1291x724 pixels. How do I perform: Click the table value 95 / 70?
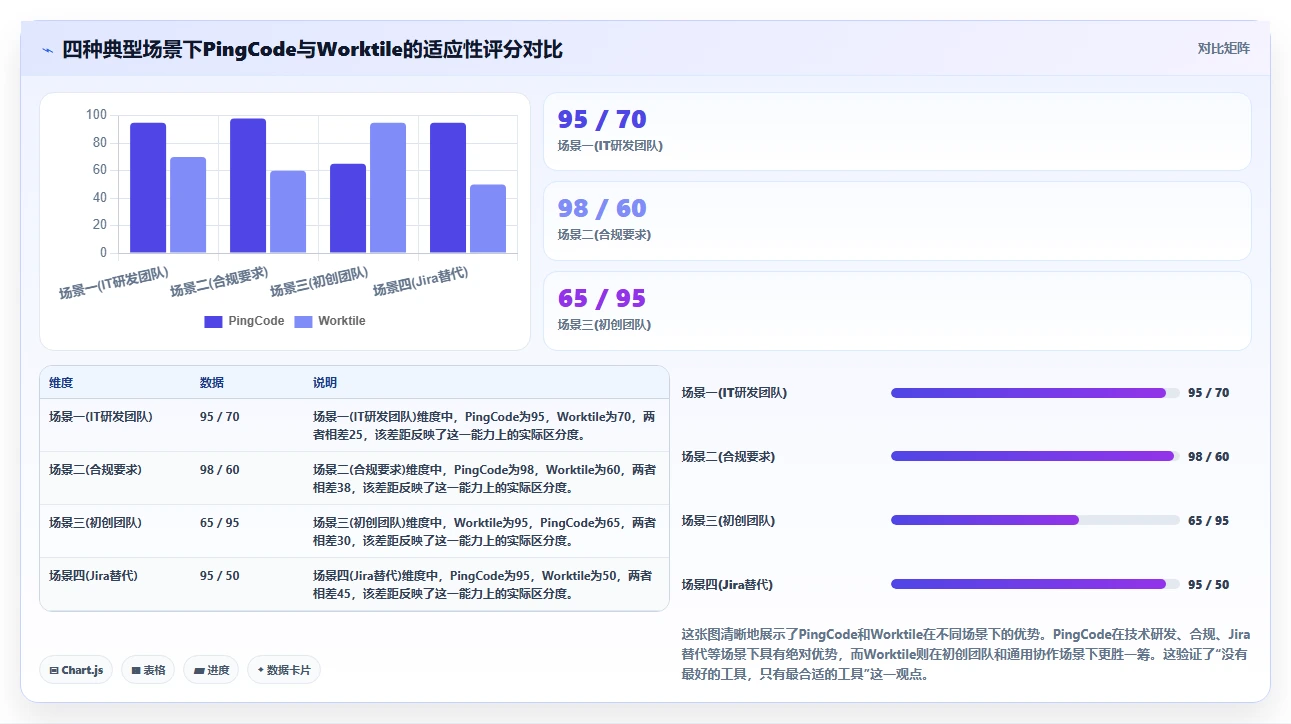coord(220,417)
